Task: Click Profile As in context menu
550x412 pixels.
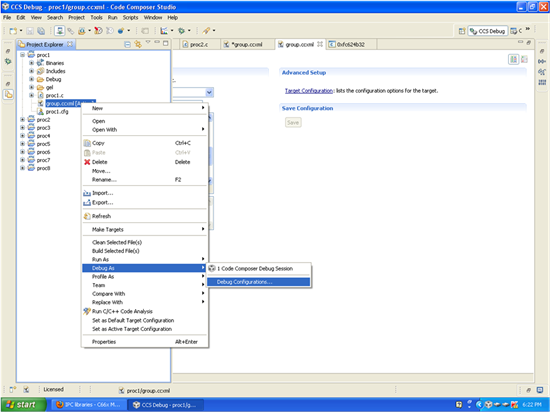Action: 144,277
